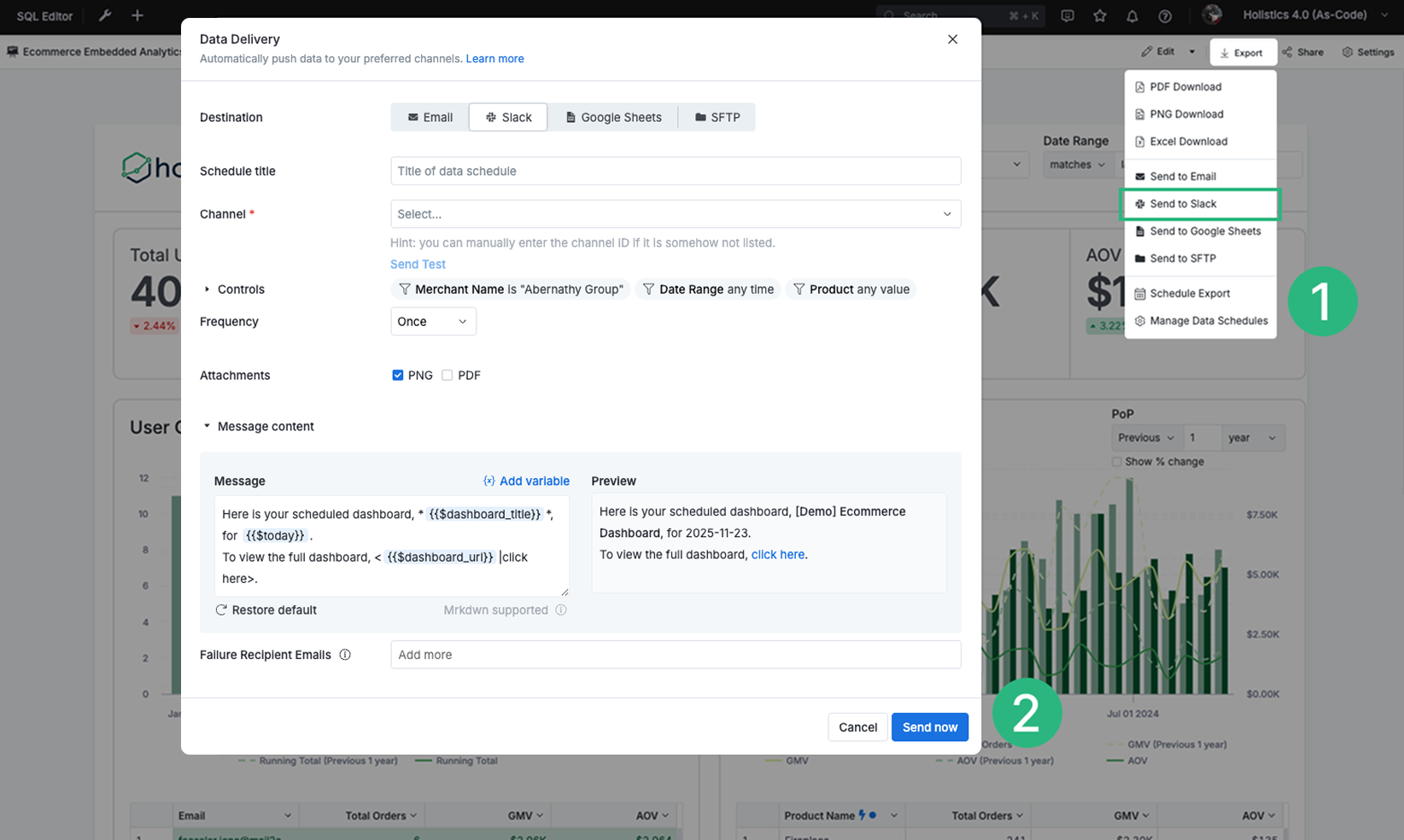Click the star favorites icon
Image resolution: width=1404 pixels, height=840 pixels.
(x=1100, y=15)
